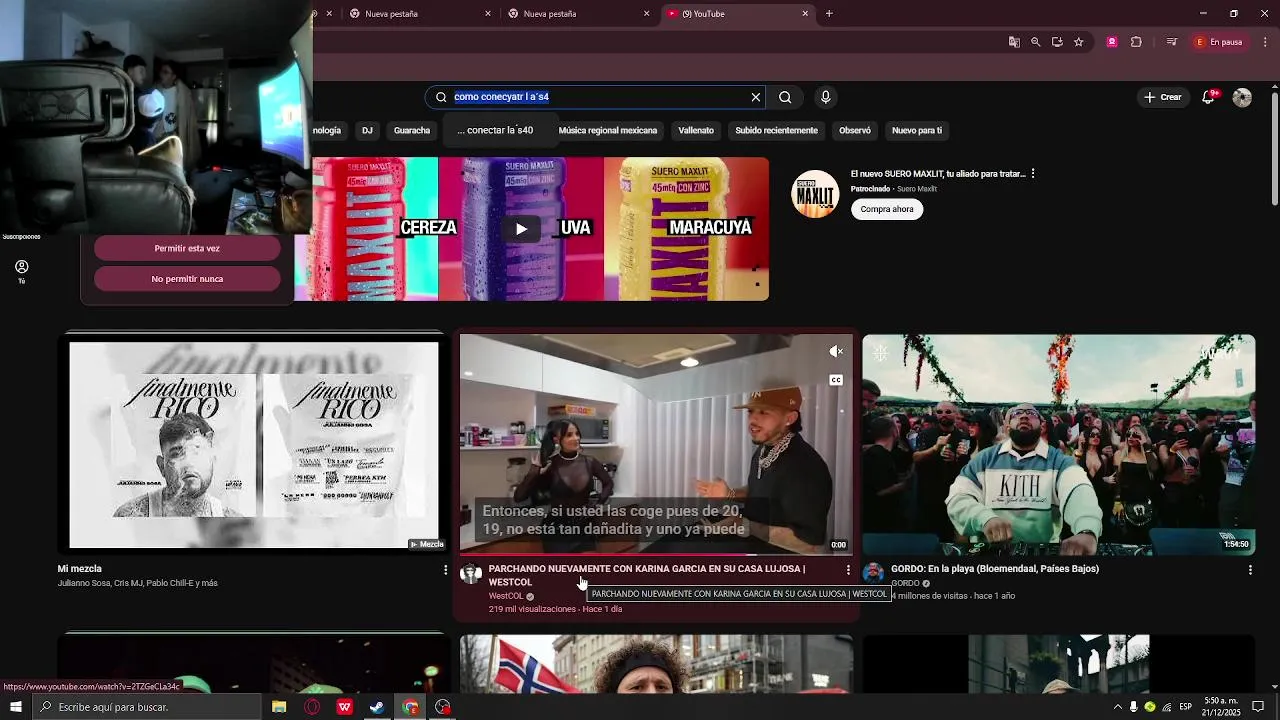Screen dimensions: 1280x720
Task: Open the Chrome extensions puzzle icon
Action: pos(1136,42)
